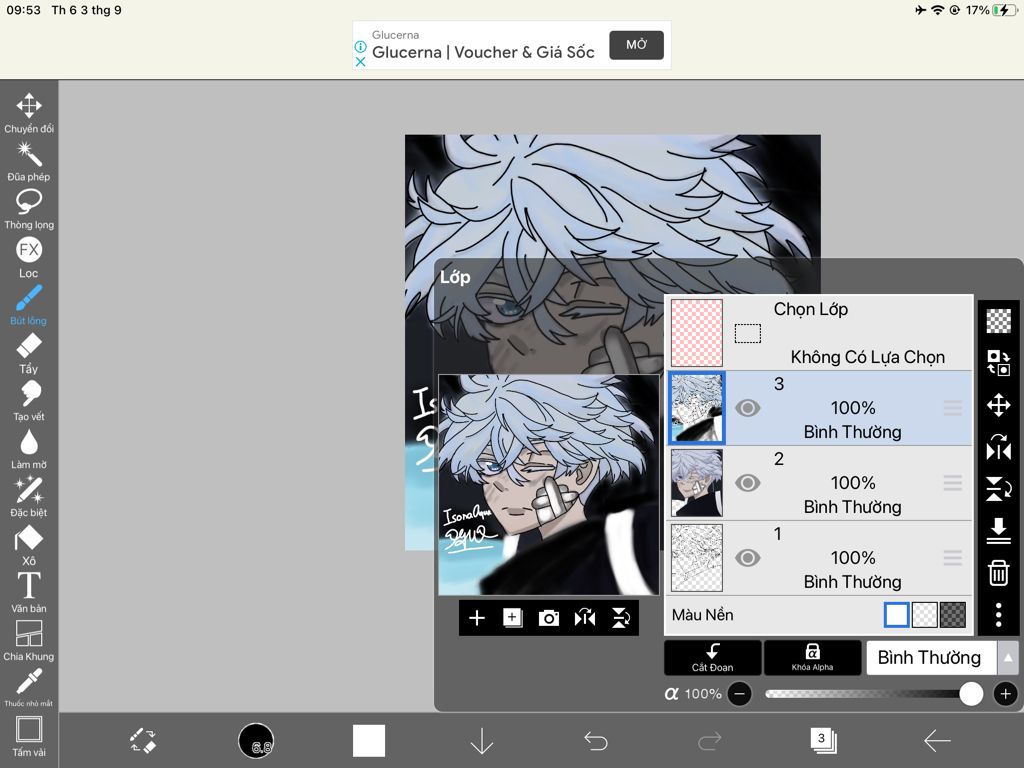
Task: Merge layer down with the download arrow icon
Action: [x=999, y=531]
